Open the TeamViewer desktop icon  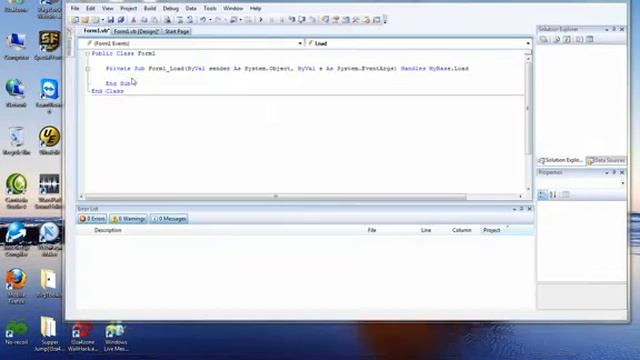[x=49, y=96]
